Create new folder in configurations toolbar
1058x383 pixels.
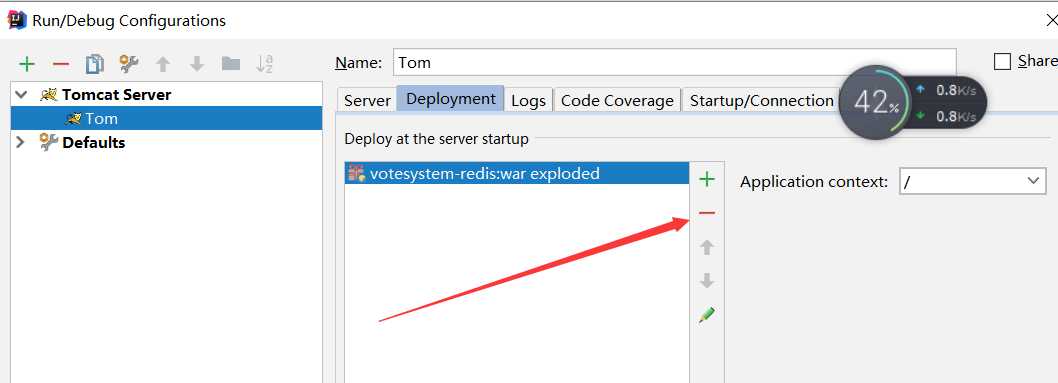coord(231,64)
